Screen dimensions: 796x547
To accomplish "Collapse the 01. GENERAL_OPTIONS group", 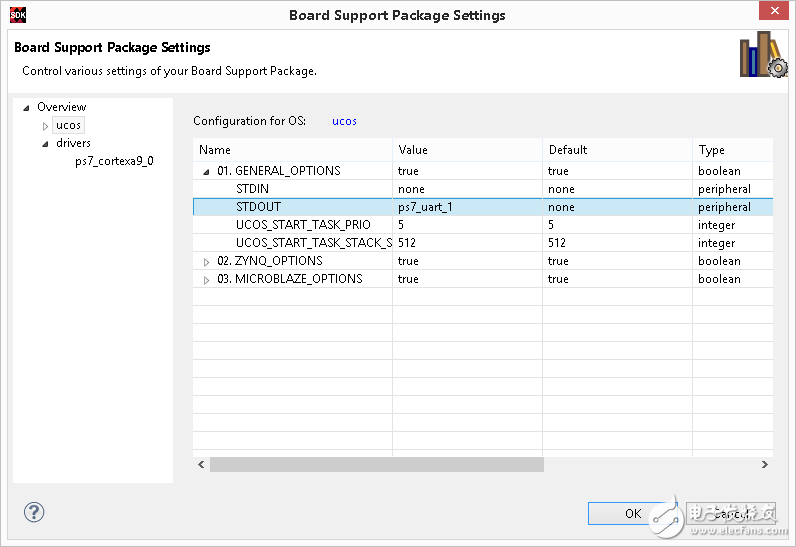I will [x=207, y=171].
